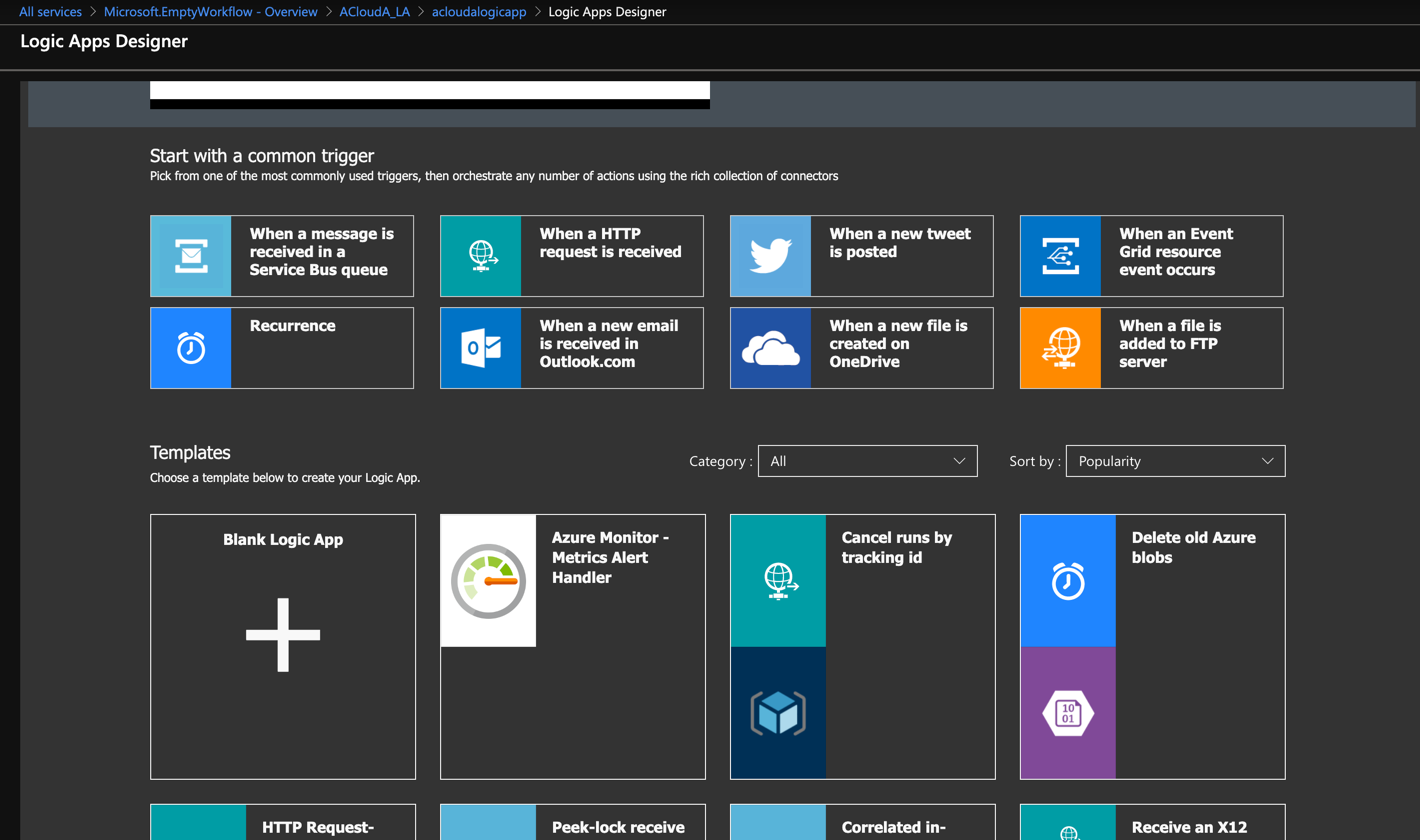1420x840 pixels.
Task: Click the teal globe icon in Cancel runs
Action: click(778, 581)
